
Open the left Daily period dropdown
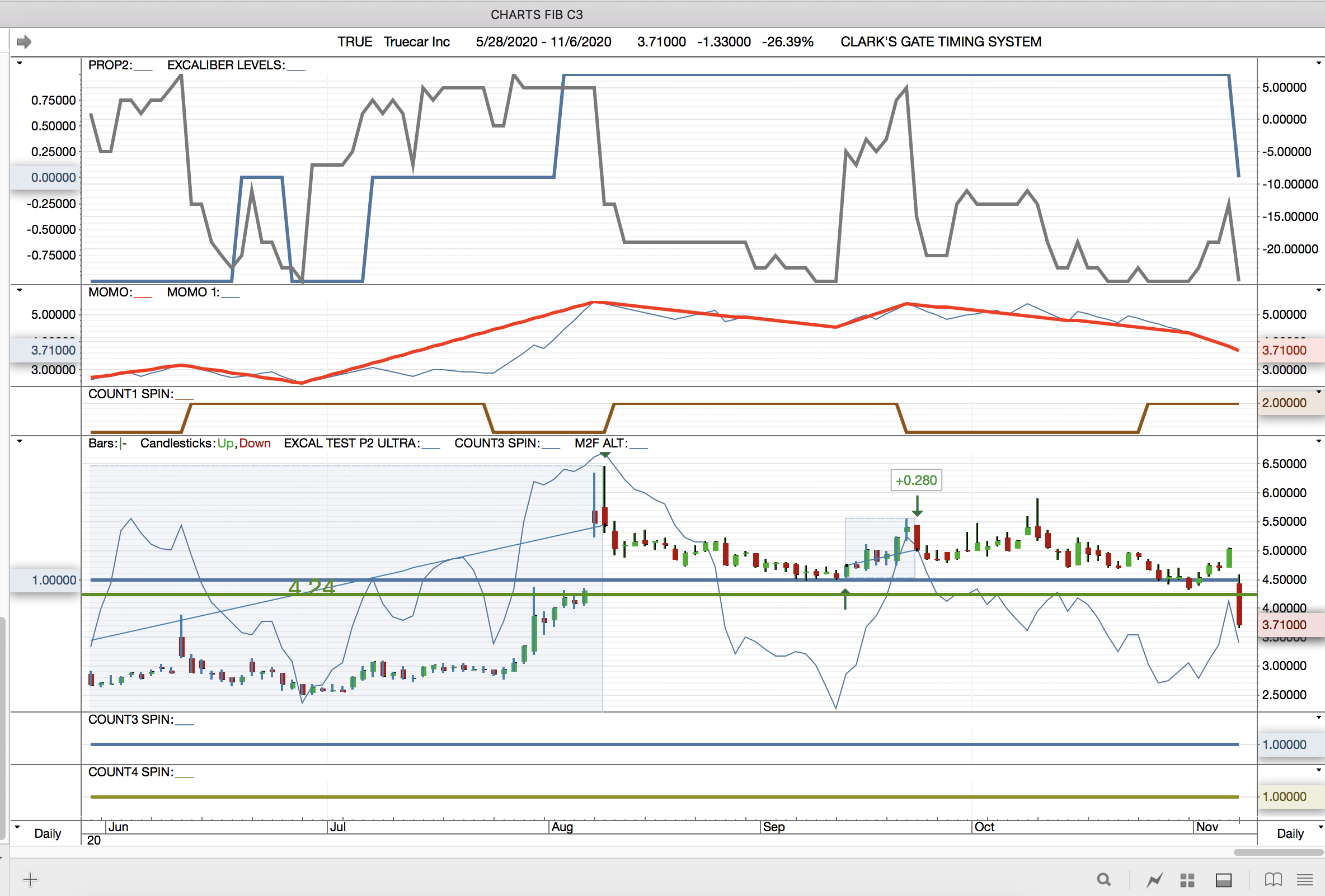pyautogui.click(x=17, y=826)
